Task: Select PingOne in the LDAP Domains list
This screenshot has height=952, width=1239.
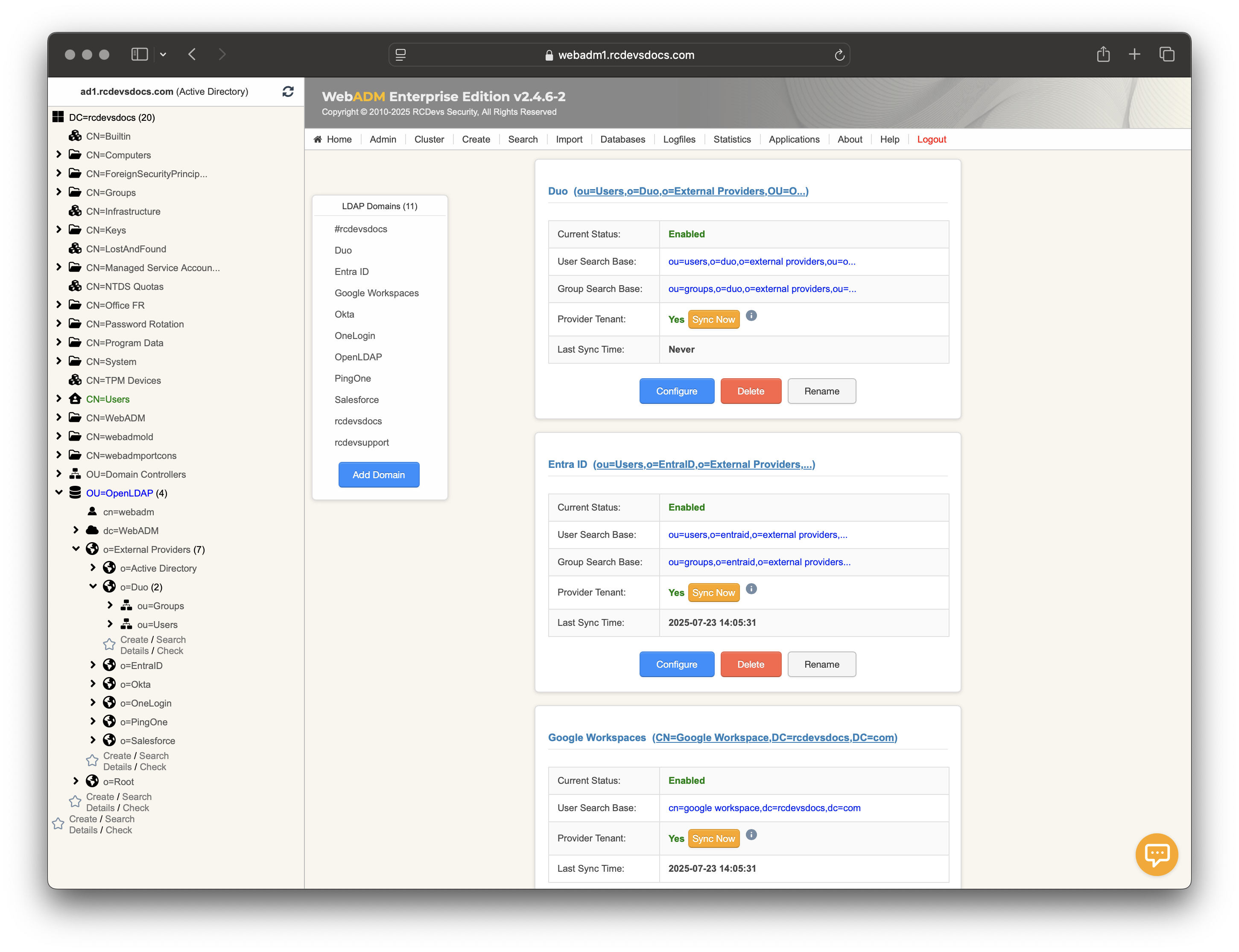Action: 353,378
